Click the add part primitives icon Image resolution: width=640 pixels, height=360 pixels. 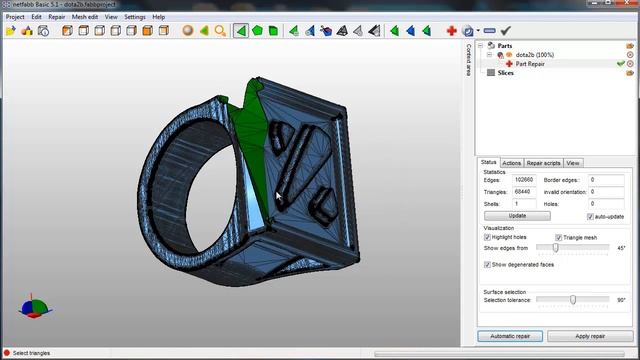click(x=27, y=31)
